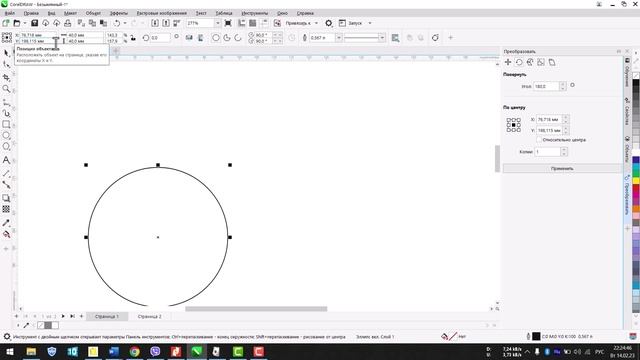Image resolution: width=640 pixels, height=360 pixels.
Task: Click Convert to curves icon in property bar
Action: pos(436,38)
